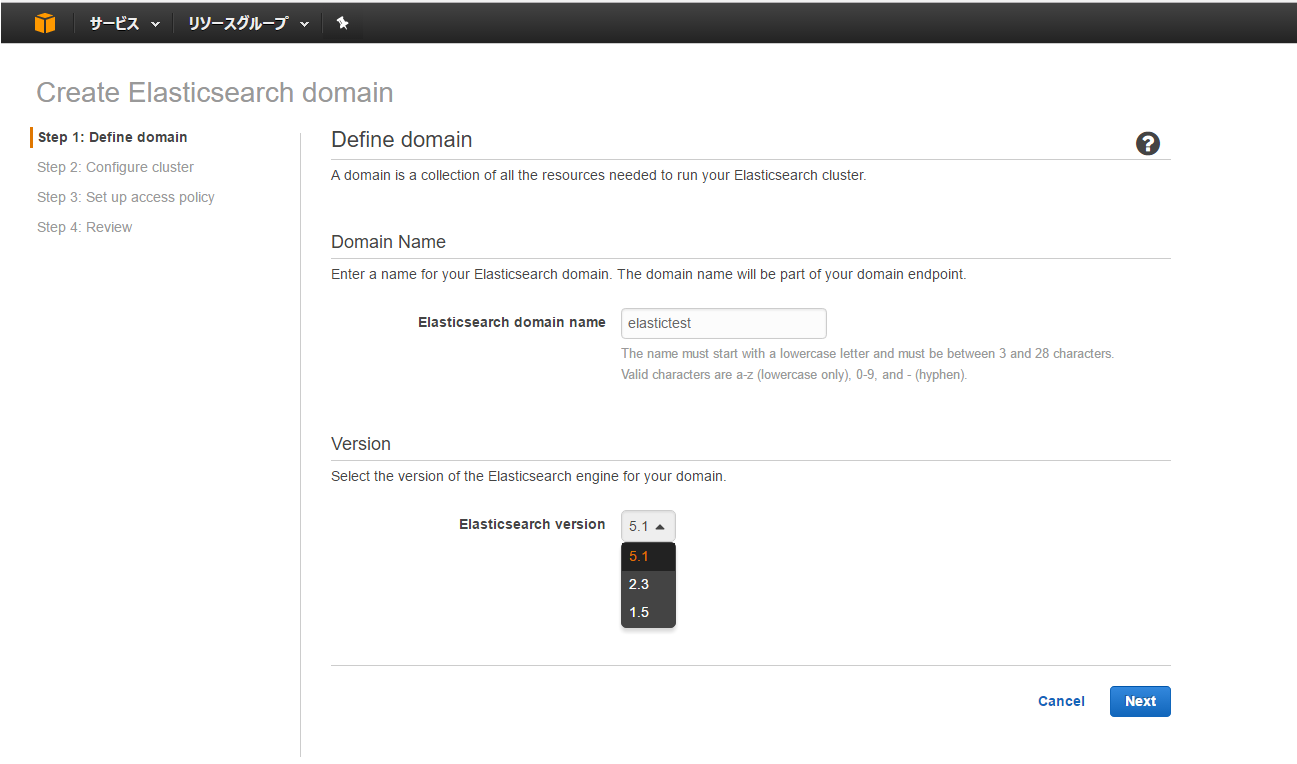Image resolution: width=1297 pixels, height=764 pixels.
Task: Go to Step 3: Set up access policy
Action: click(126, 197)
